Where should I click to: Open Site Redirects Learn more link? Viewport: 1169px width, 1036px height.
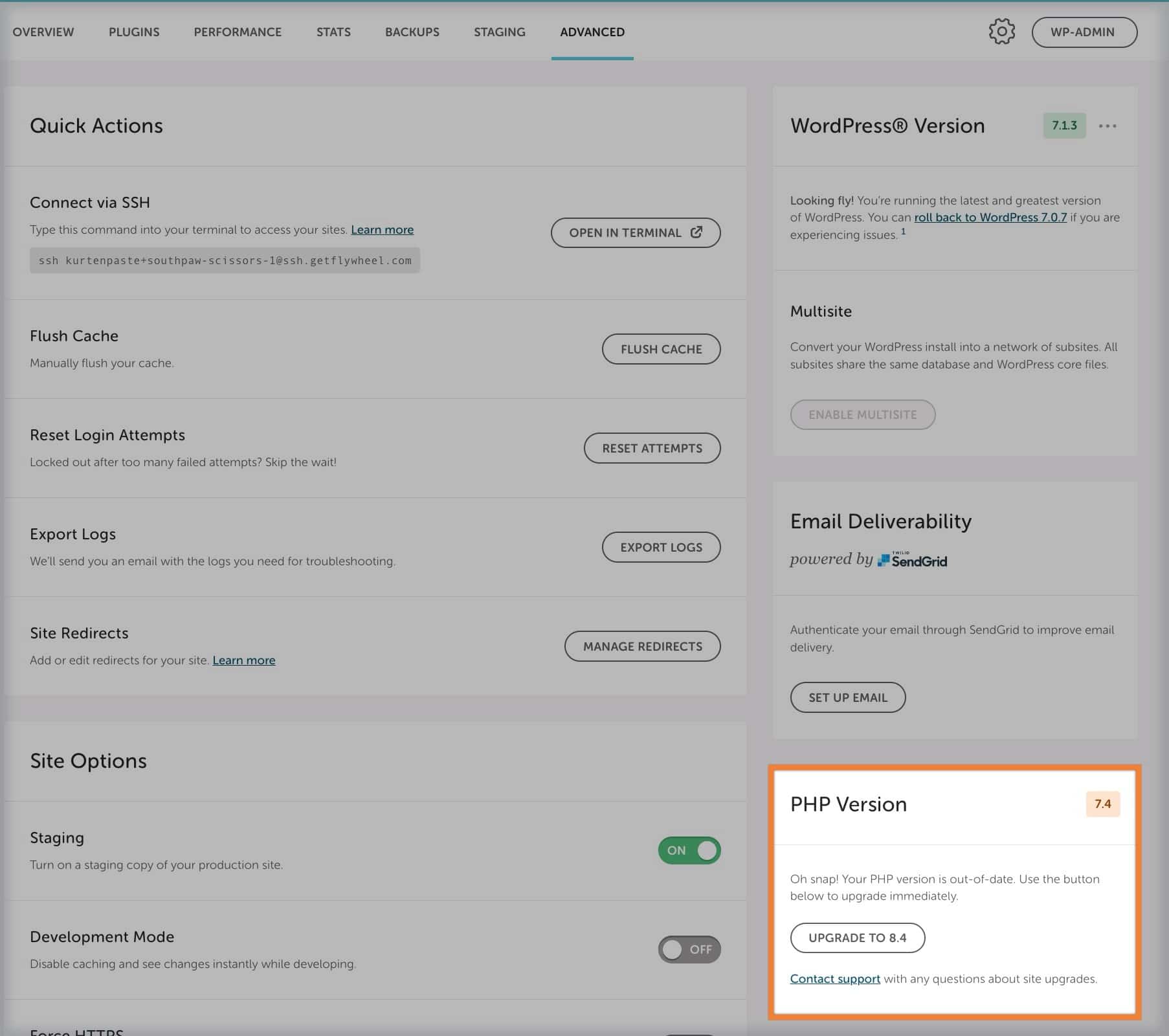point(244,660)
